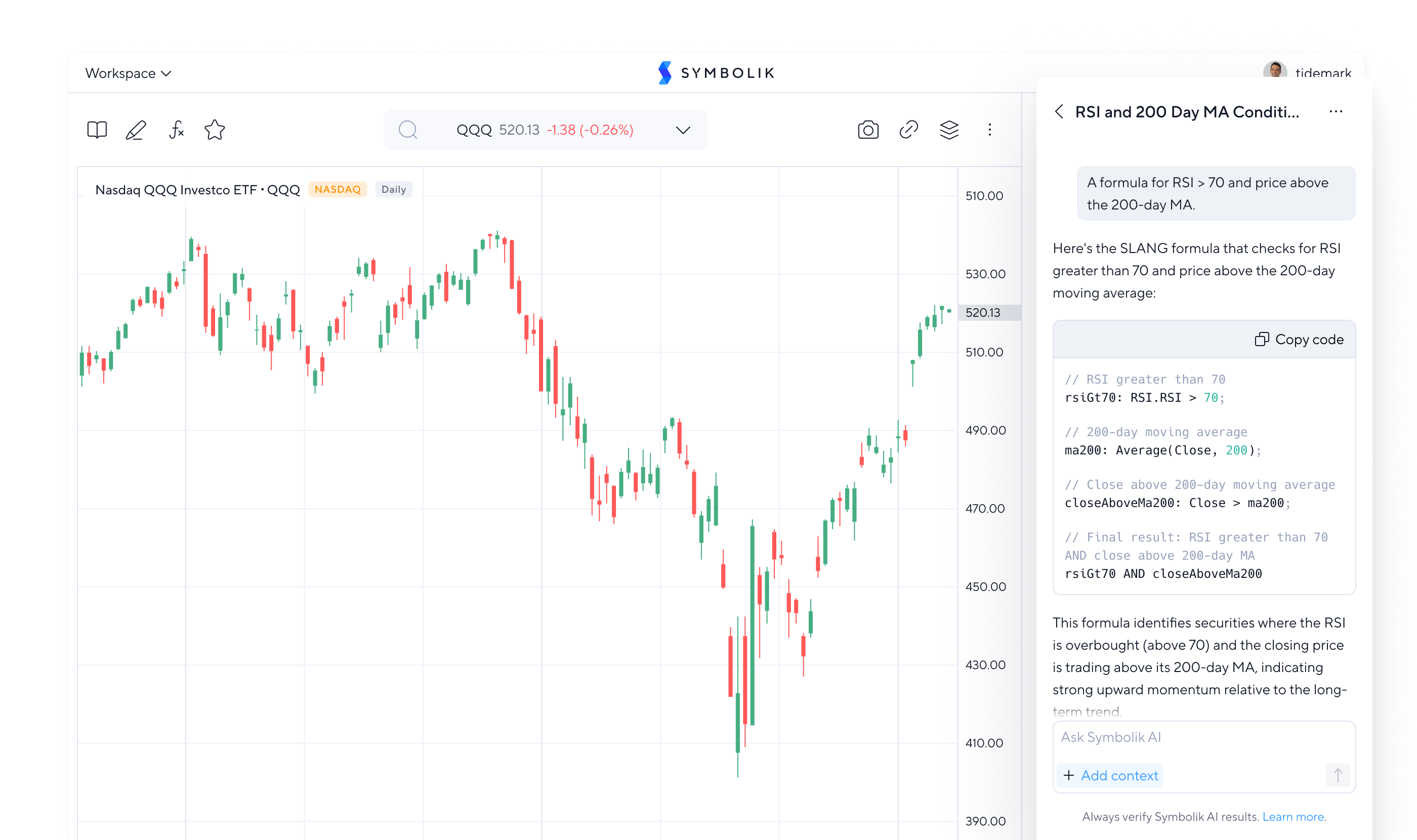Image resolution: width=1417 pixels, height=840 pixels.
Task: Click the NASDAQ exchange badge
Action: 338,189
